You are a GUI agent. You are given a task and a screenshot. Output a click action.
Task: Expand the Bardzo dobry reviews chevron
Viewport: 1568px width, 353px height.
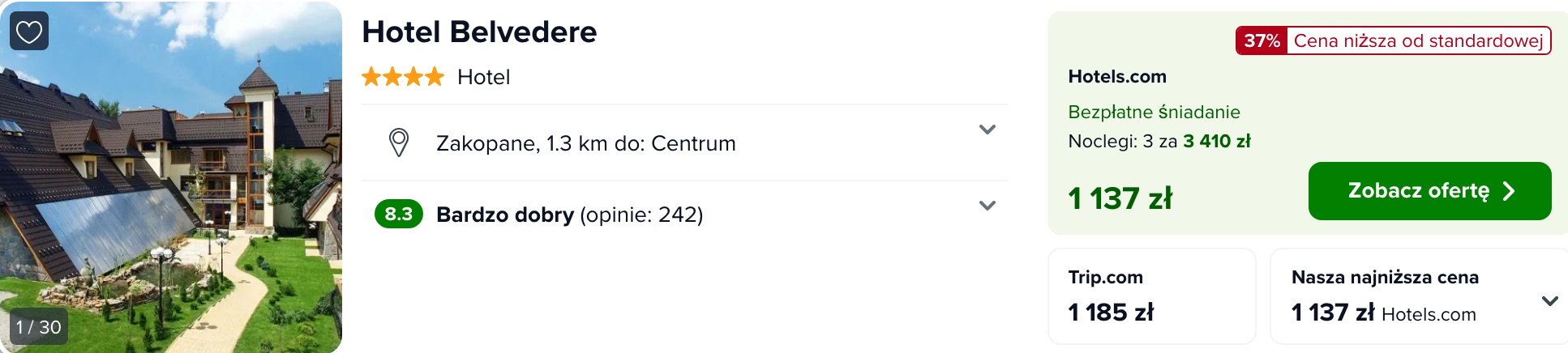pos(987,206)
